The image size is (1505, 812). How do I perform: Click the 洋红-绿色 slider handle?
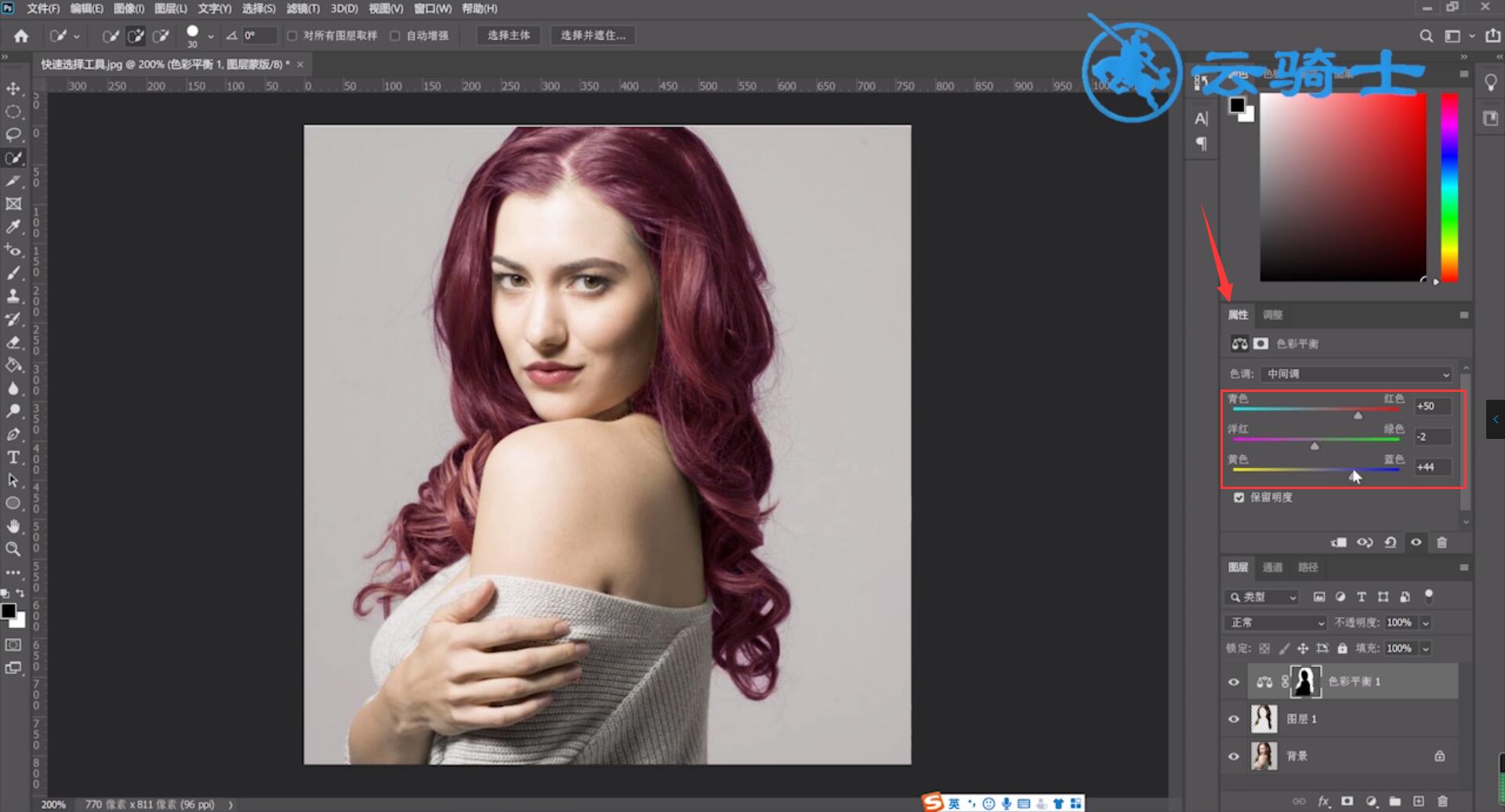point(1315,446)
